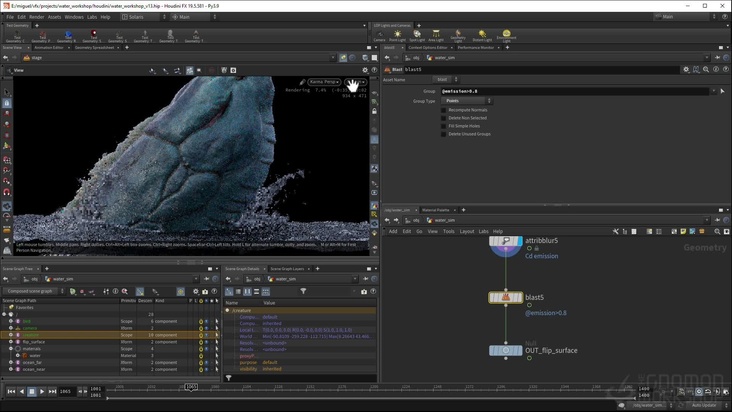Open network editor Layout menu

point(466,231)
